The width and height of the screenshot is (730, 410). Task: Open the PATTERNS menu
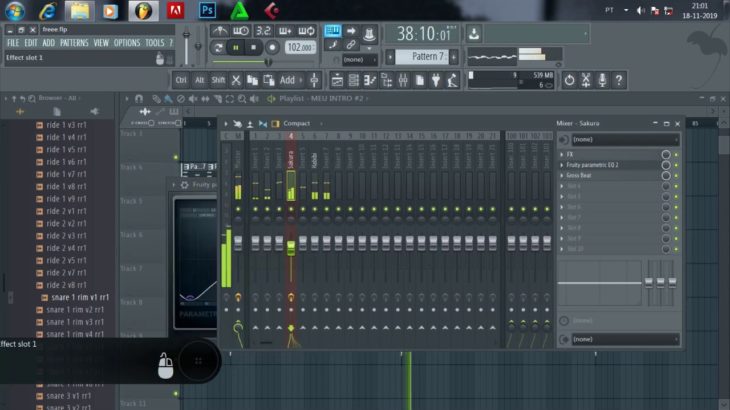(x=74, y=43)
